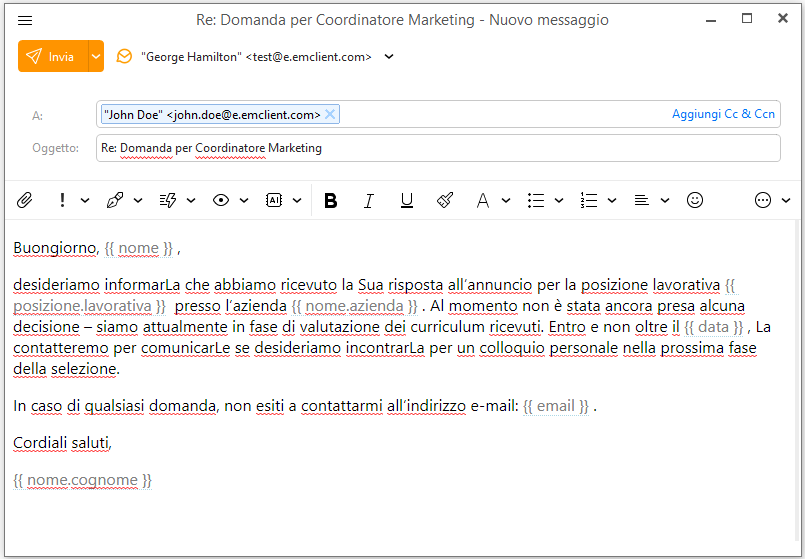805x559 pixels.
Task: Toggle underline formatting
Action: coord(406,200)
